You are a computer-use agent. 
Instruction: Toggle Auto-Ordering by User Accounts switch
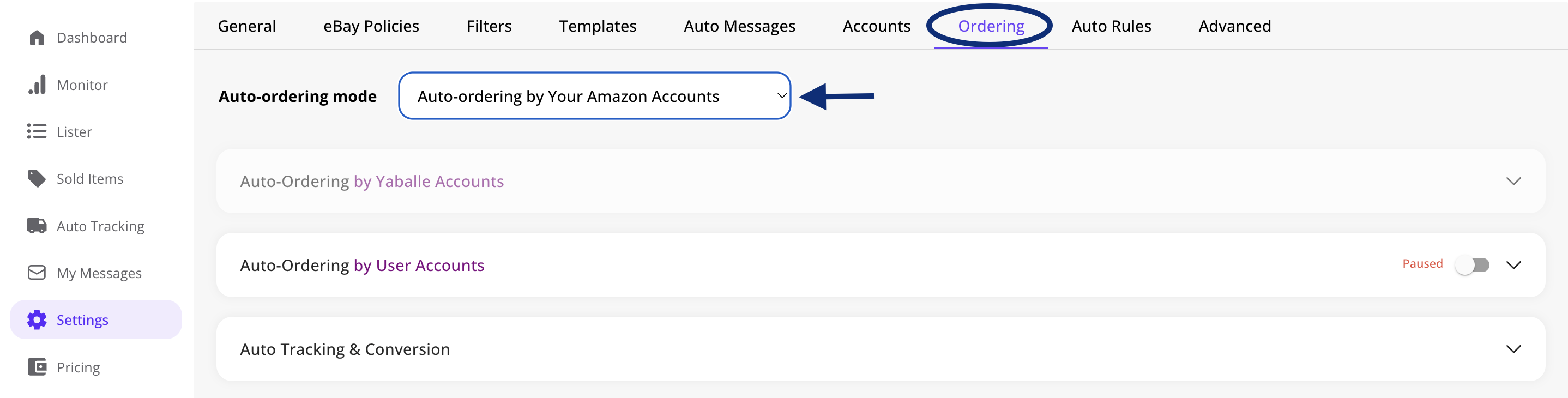tap(1472, 265)
